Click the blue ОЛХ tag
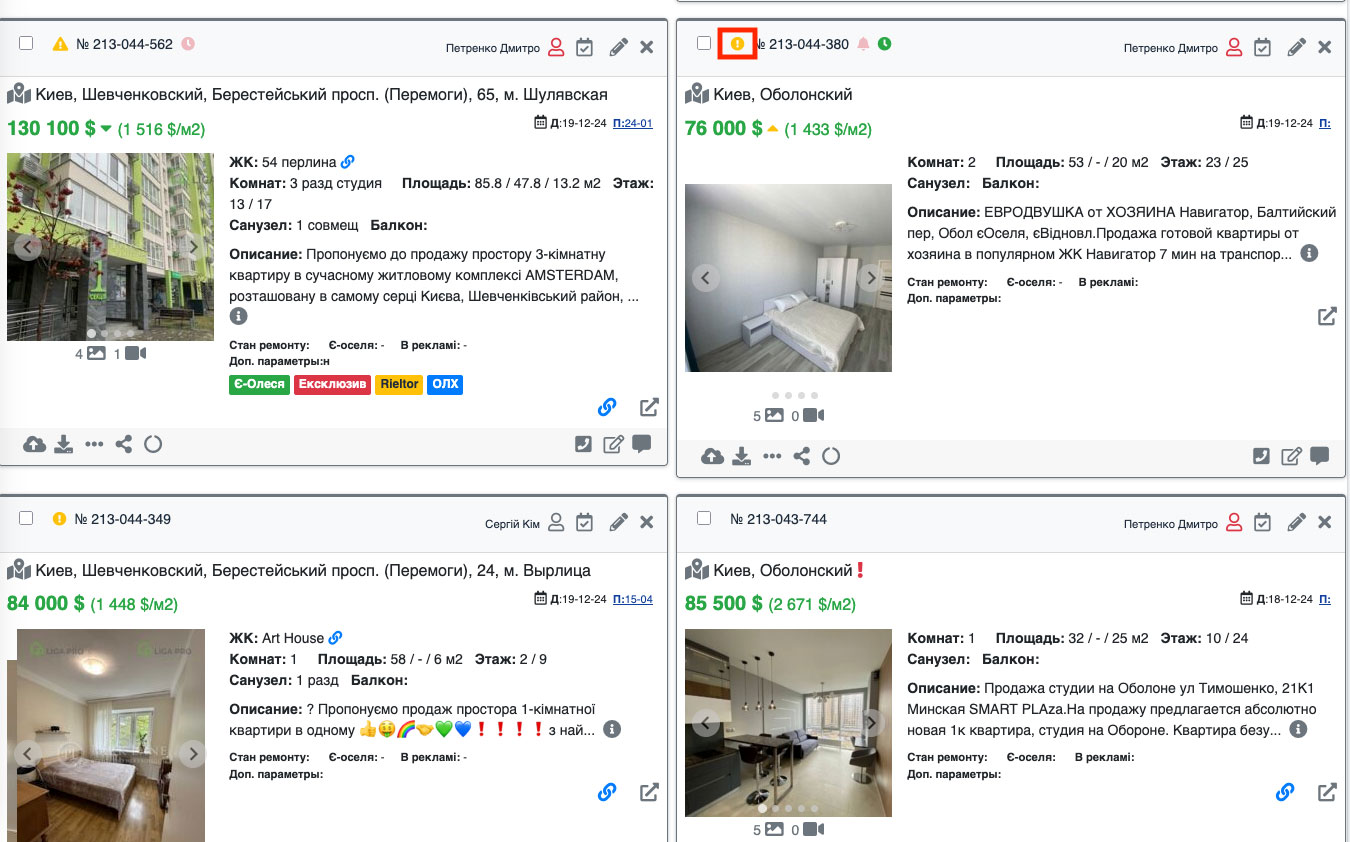 445,384
